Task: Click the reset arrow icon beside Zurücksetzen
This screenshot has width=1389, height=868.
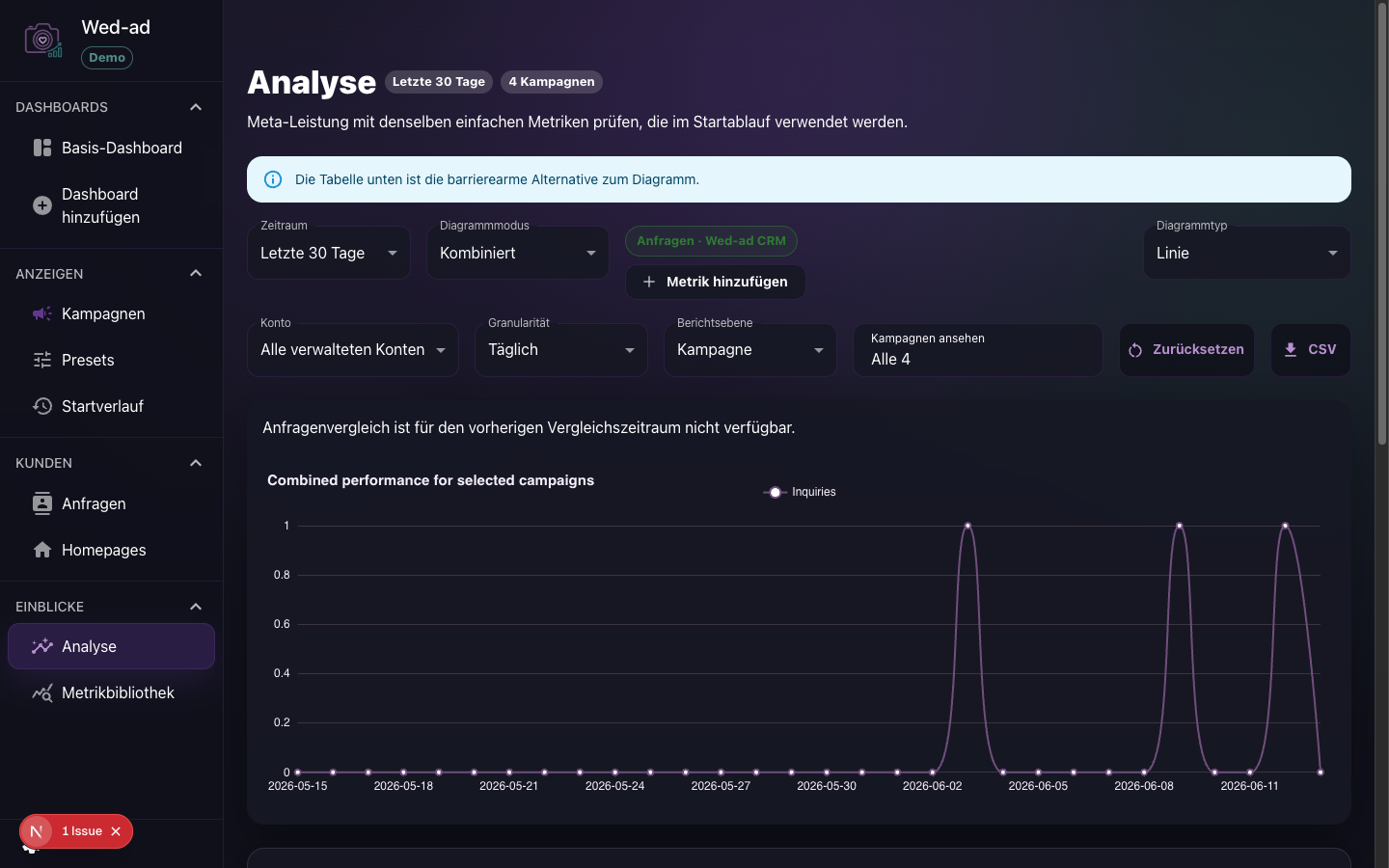Action: click(1135, 350)
